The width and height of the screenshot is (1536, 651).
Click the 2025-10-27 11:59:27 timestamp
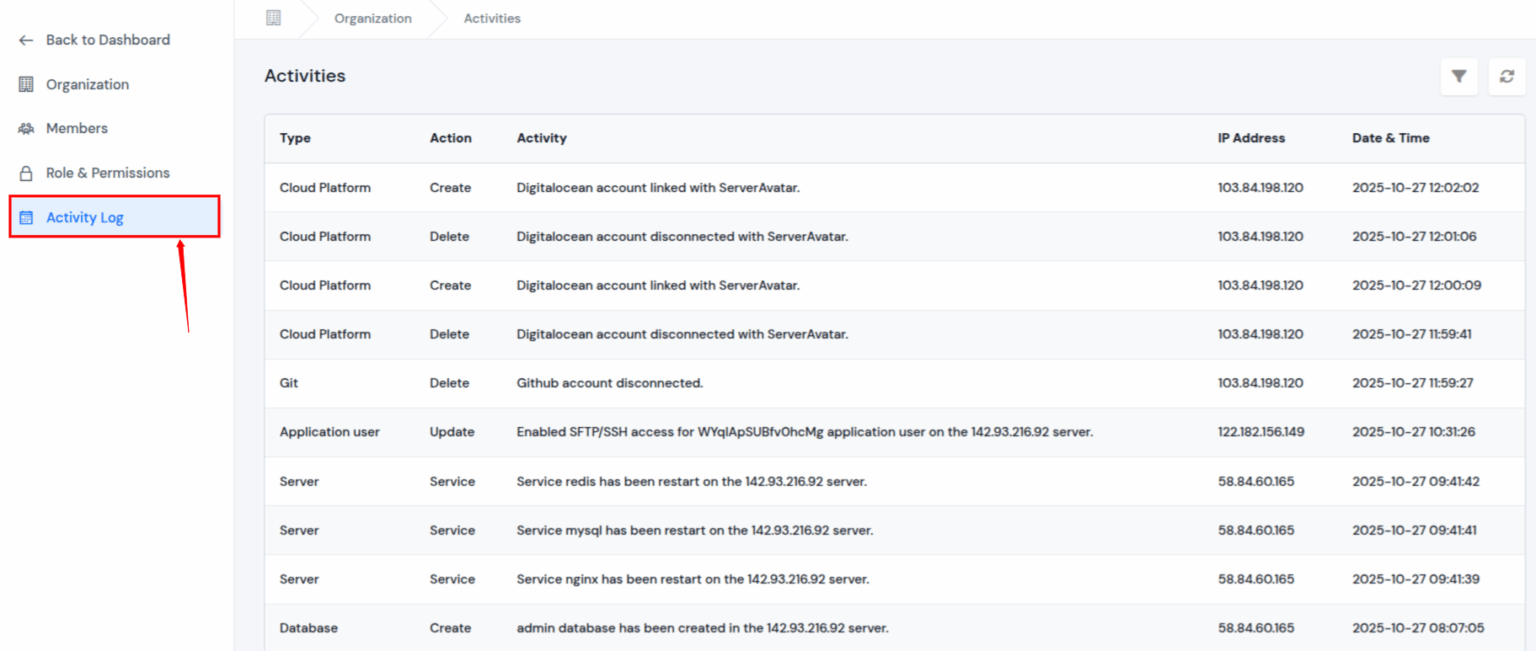[1413, 383]
